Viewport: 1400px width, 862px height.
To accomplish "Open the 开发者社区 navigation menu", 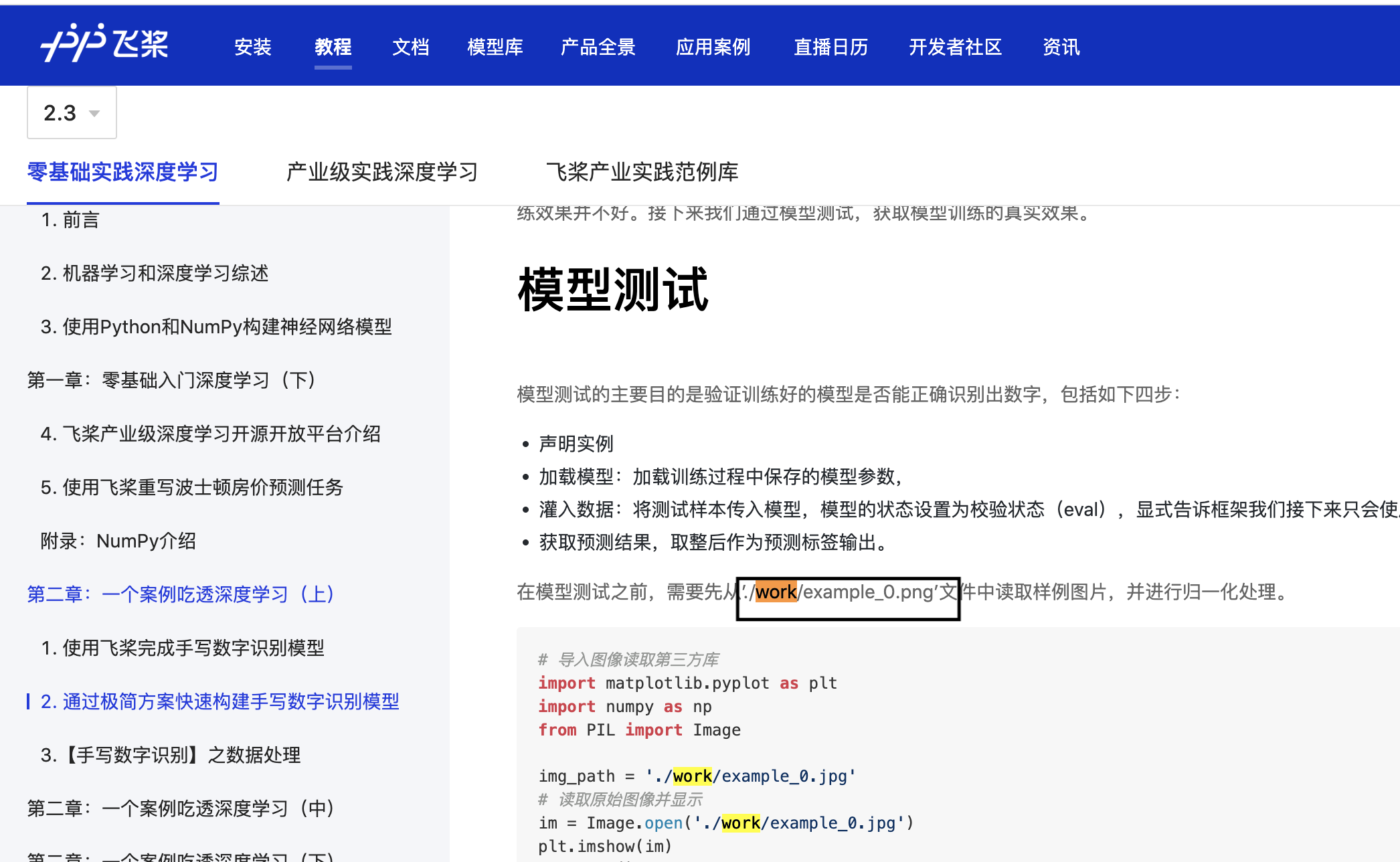I will [955, 47].
